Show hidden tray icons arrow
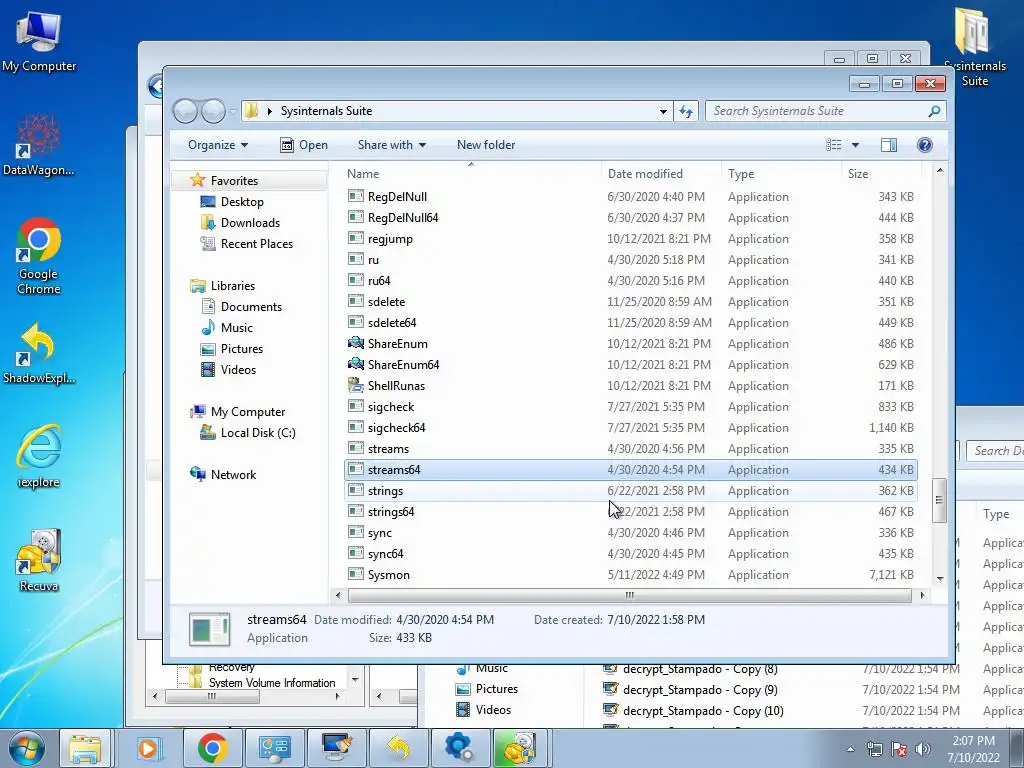The image size is (1024, 768). click(x=850, y=749)
